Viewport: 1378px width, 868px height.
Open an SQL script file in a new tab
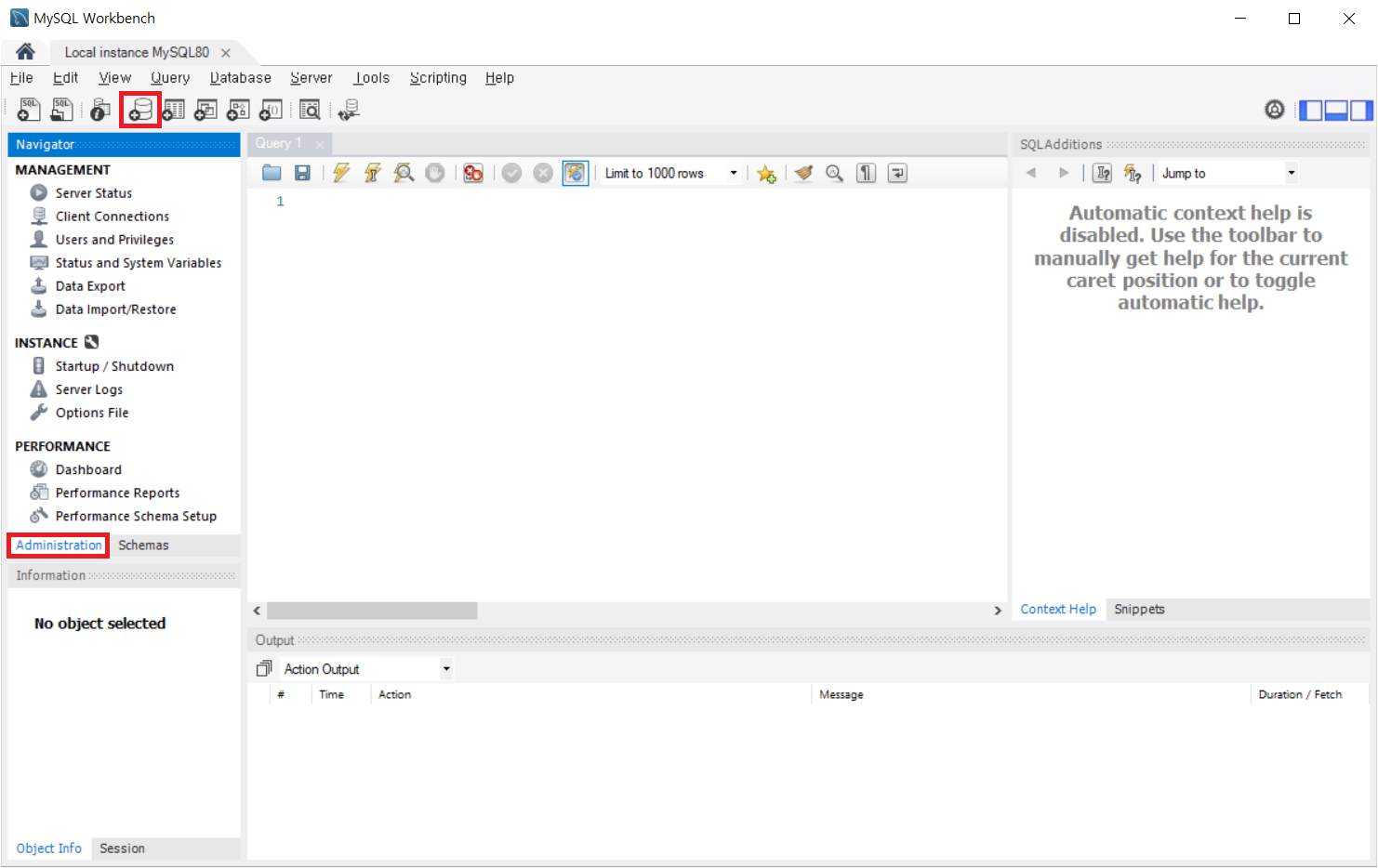[61, 110]
